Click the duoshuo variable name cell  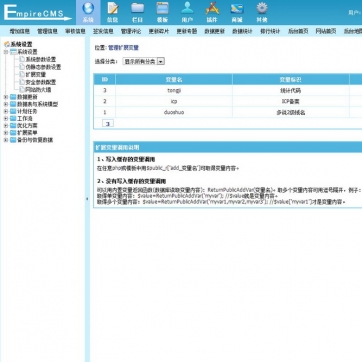[x=174, y=112]
